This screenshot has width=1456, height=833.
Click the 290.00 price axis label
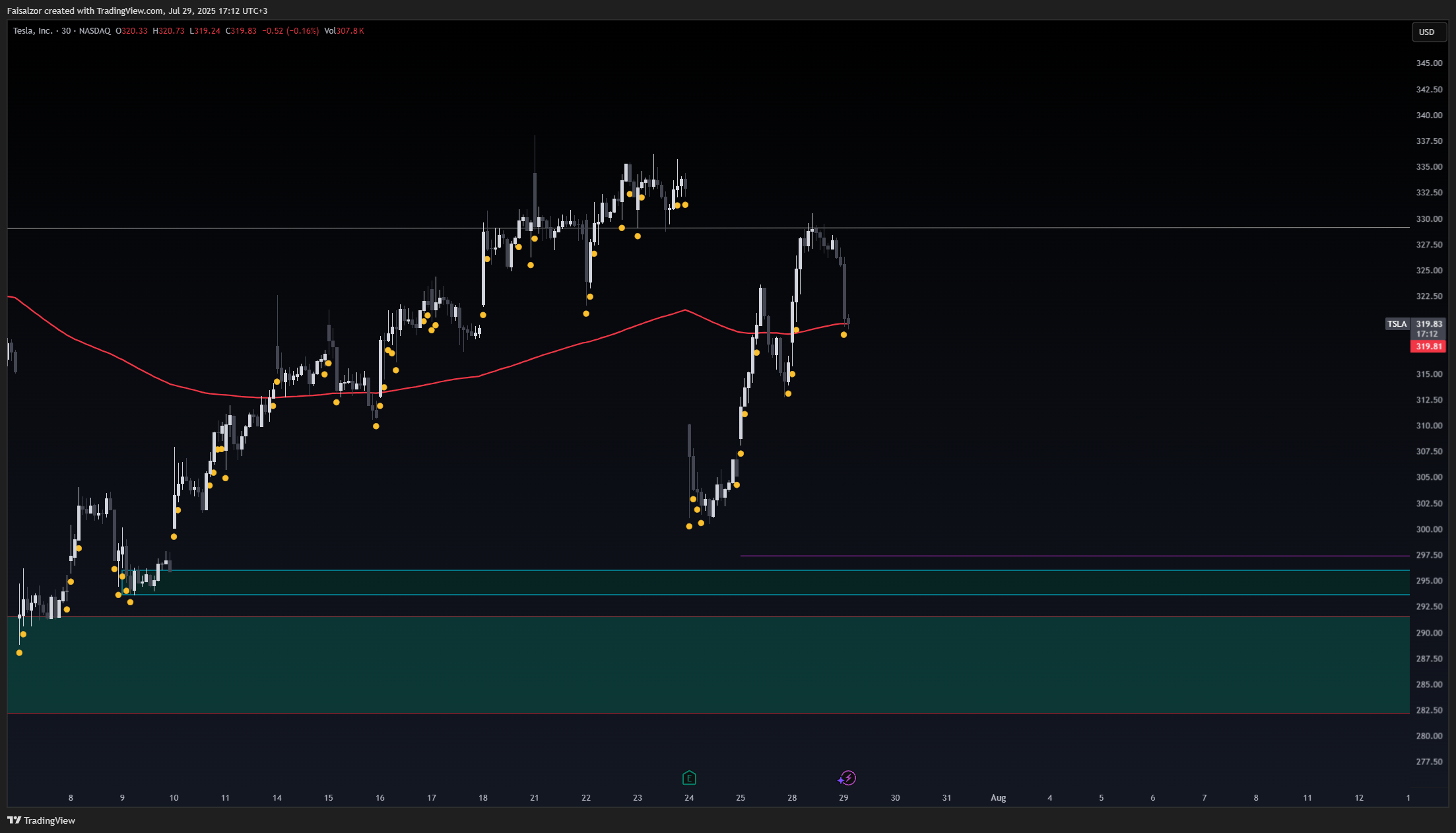(x=1428, y=633)
